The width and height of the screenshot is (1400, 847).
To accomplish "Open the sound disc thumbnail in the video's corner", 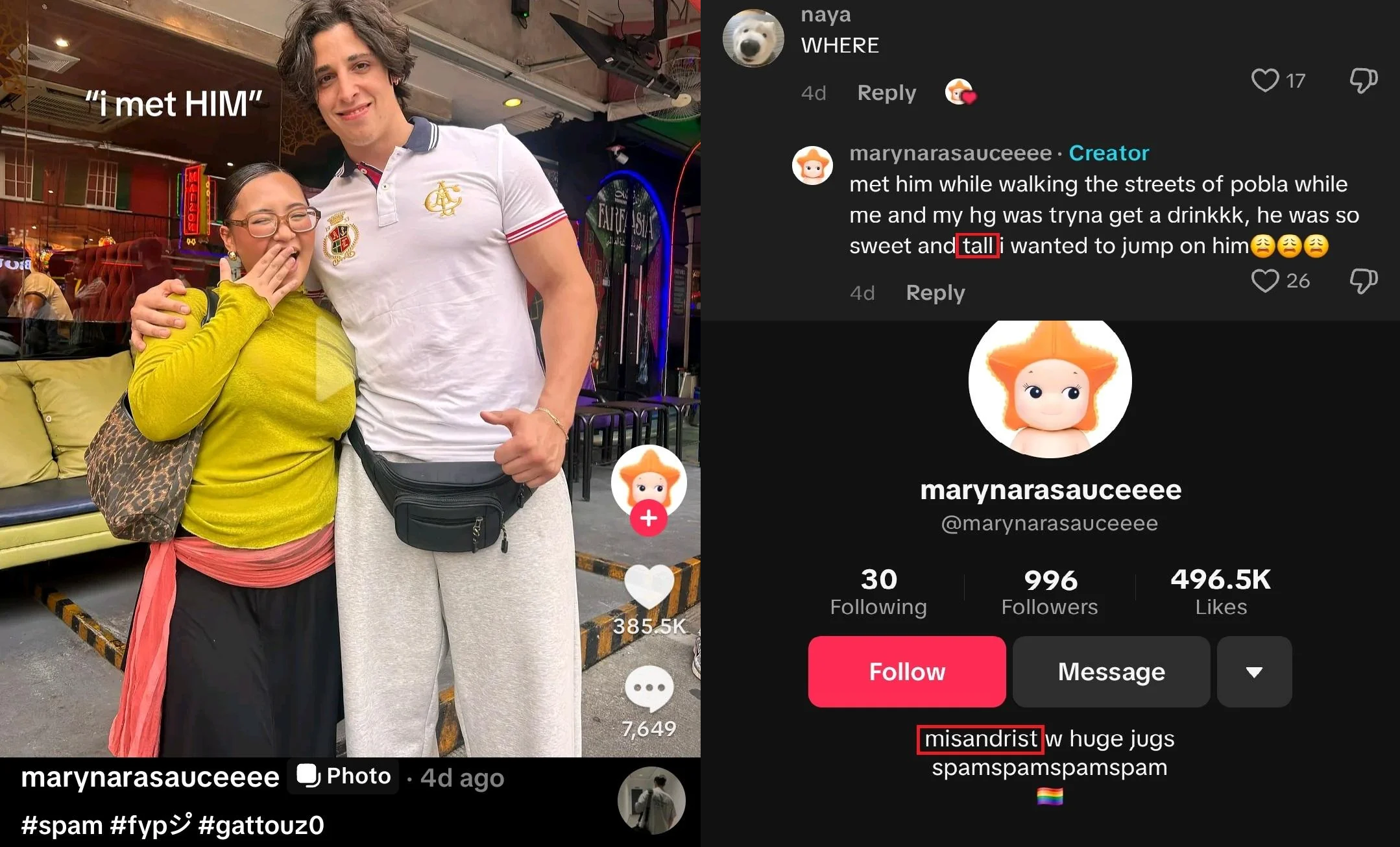I will [x=651, y=800].
